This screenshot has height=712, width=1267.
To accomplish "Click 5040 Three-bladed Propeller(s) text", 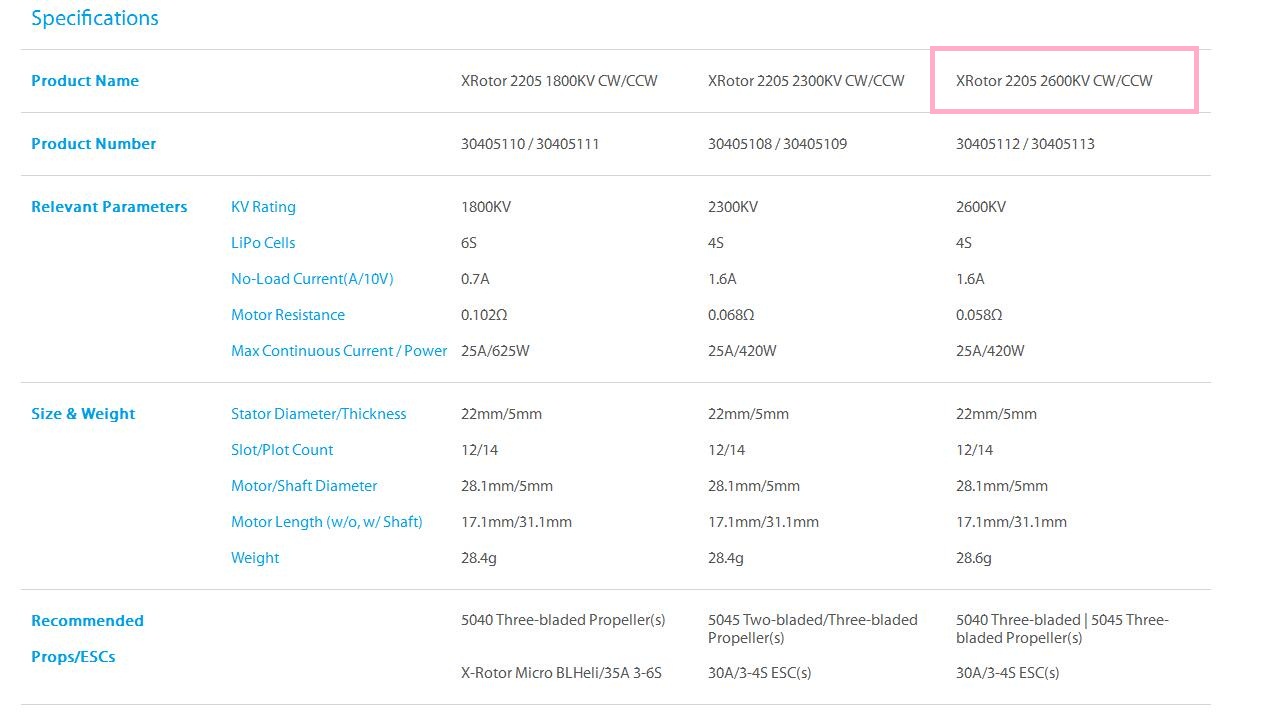I will pos(563,620).
